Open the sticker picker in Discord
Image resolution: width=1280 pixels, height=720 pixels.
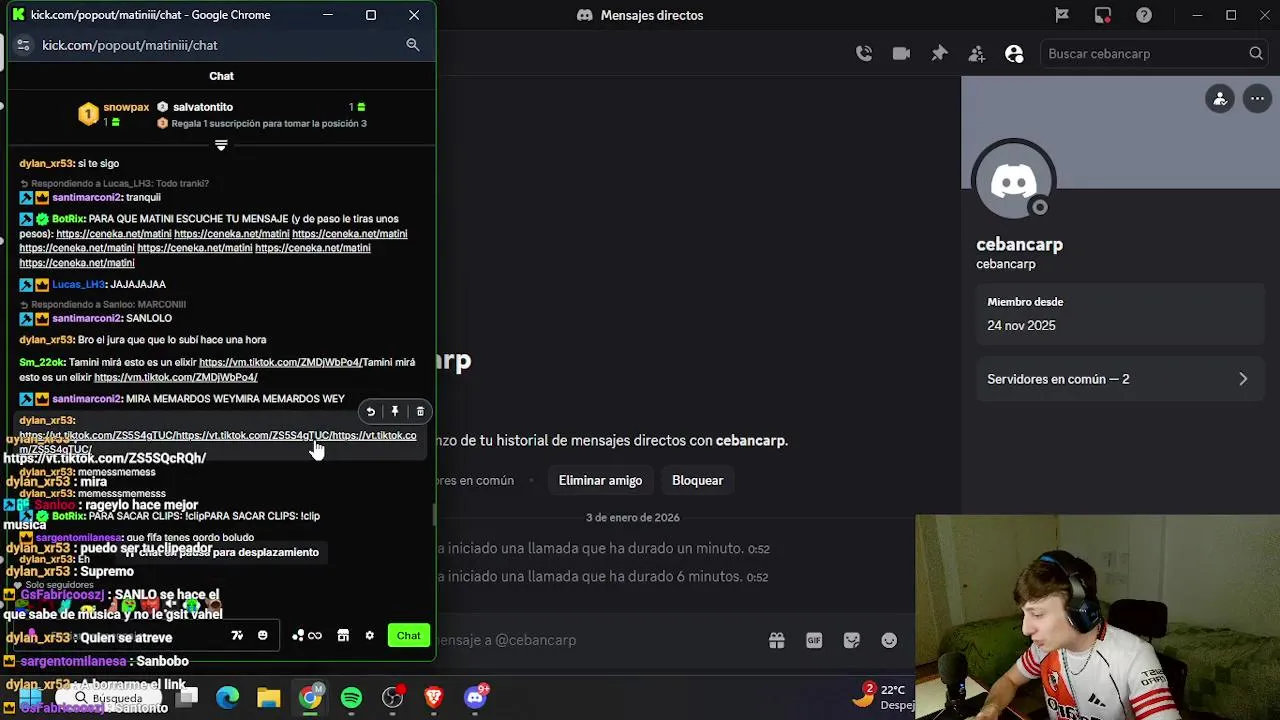(x=852, y=640)
